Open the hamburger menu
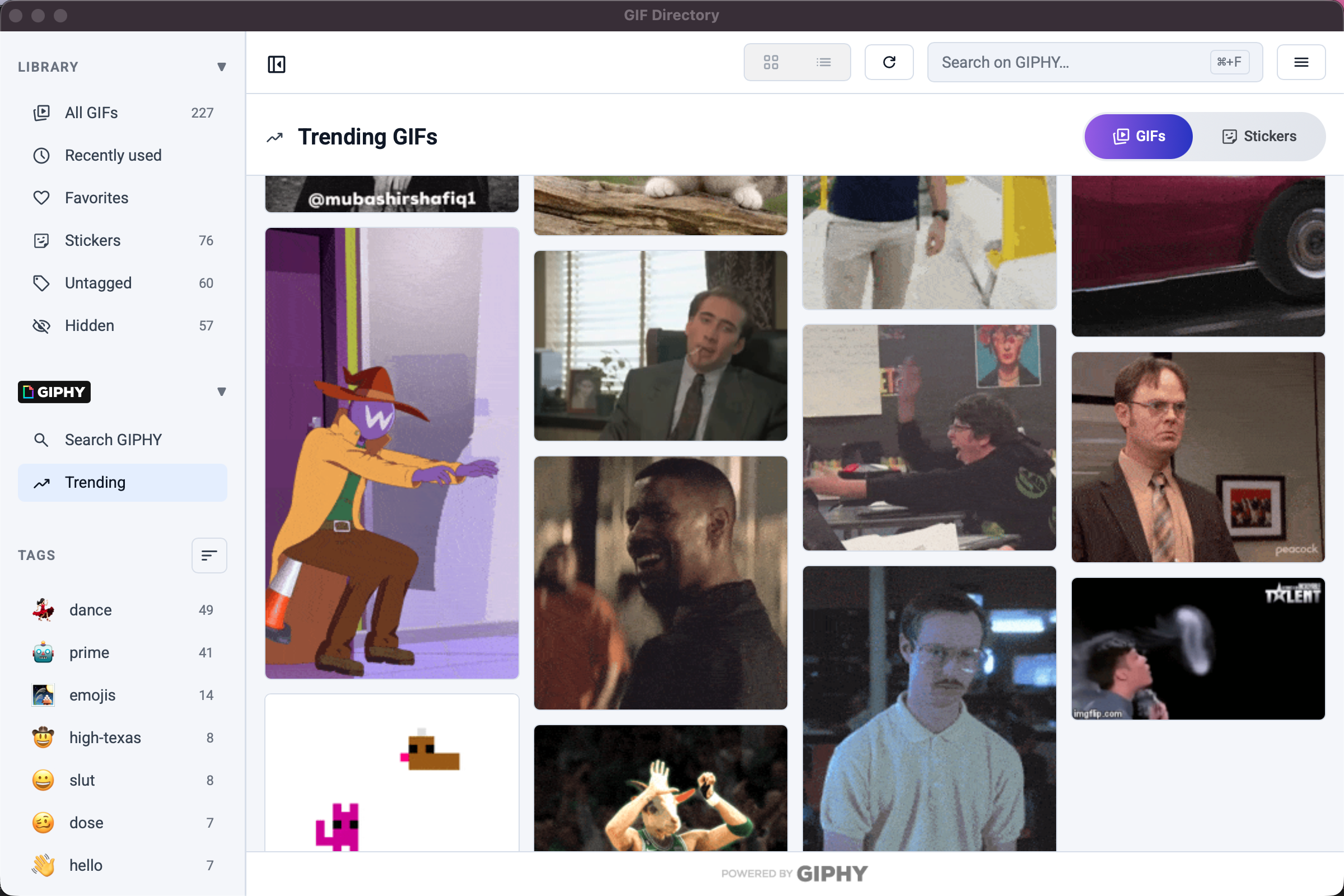 (1301, 62)
